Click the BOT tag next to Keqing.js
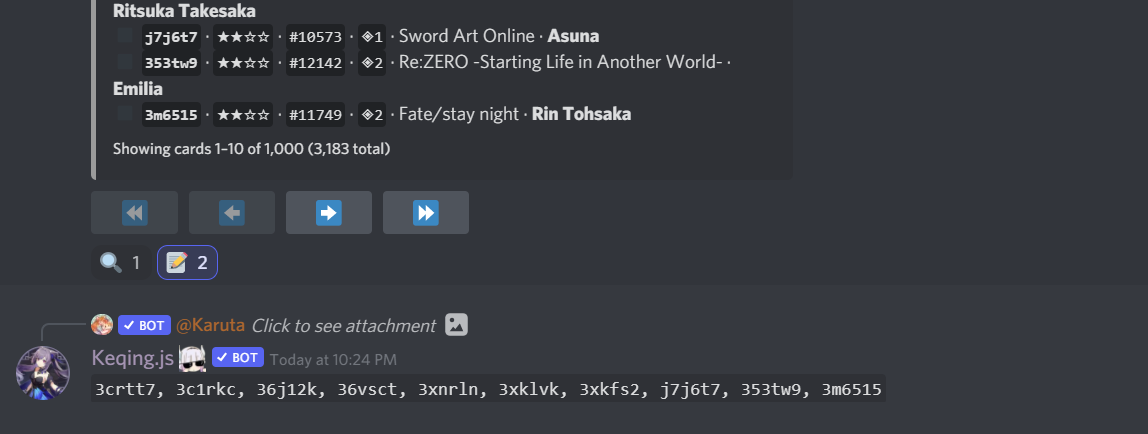Image resolution: width=1148 pixels, height=434 pixels. [237, 358]
